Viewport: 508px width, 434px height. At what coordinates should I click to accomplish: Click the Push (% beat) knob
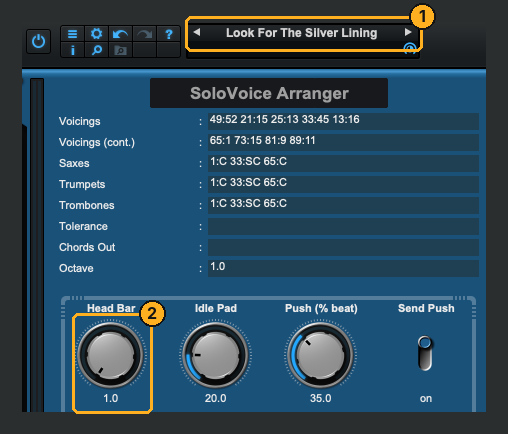(x=320, y=355)
